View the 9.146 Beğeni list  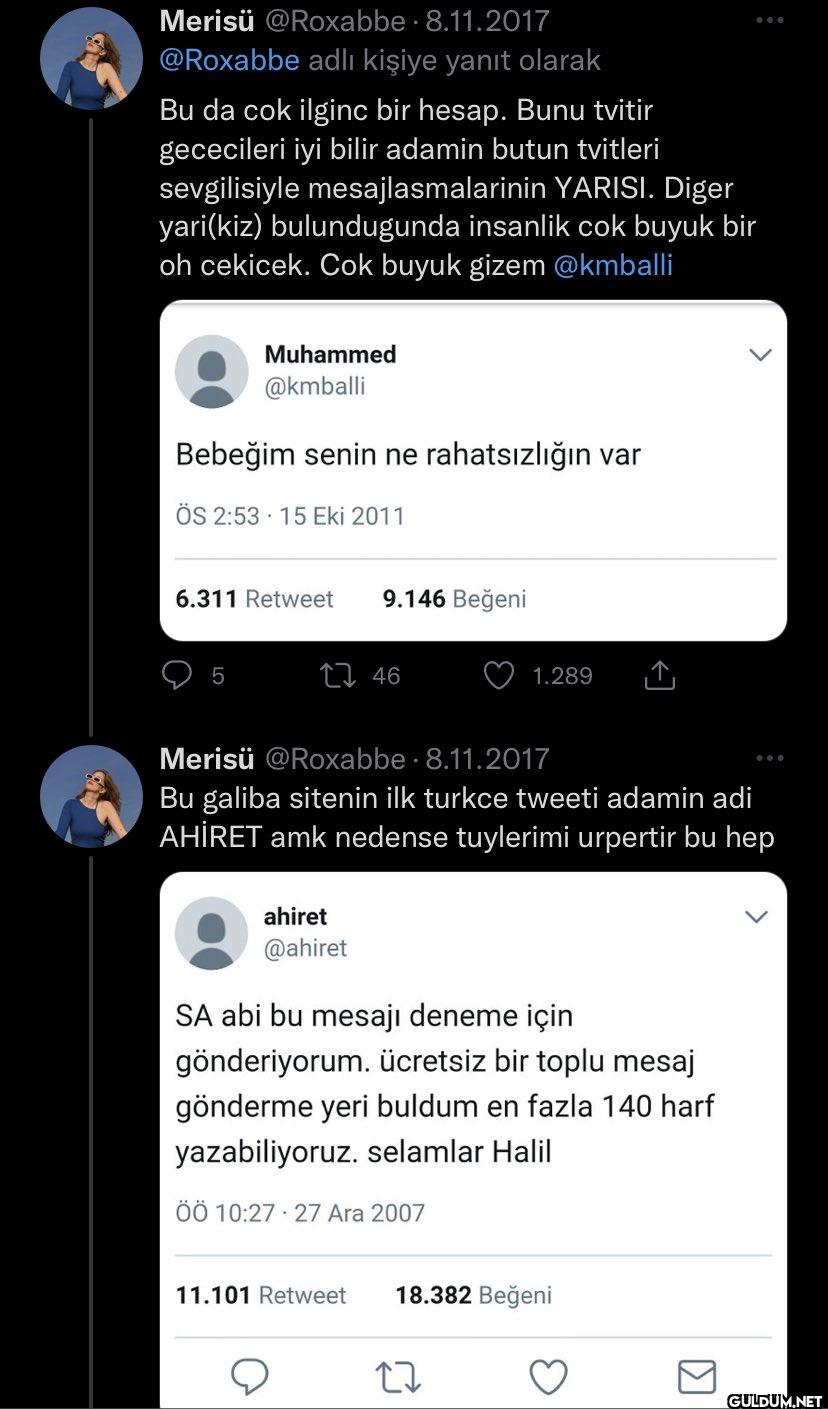click(x=454, y=599)
